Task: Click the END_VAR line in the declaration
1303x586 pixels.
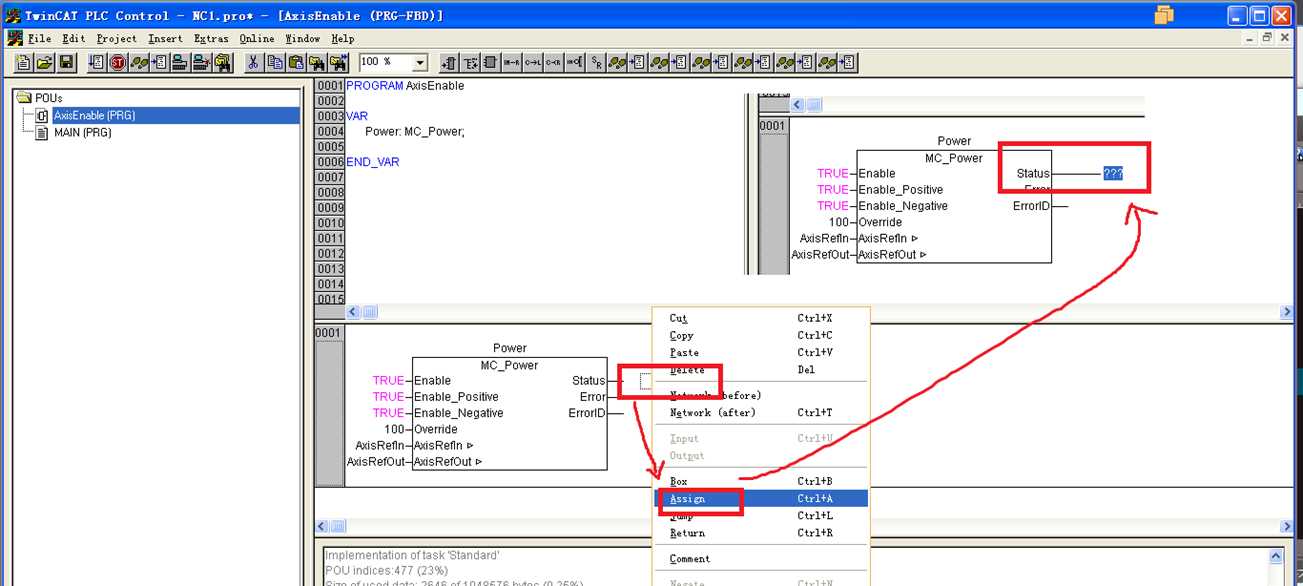Action: click(x=372, y=162)
